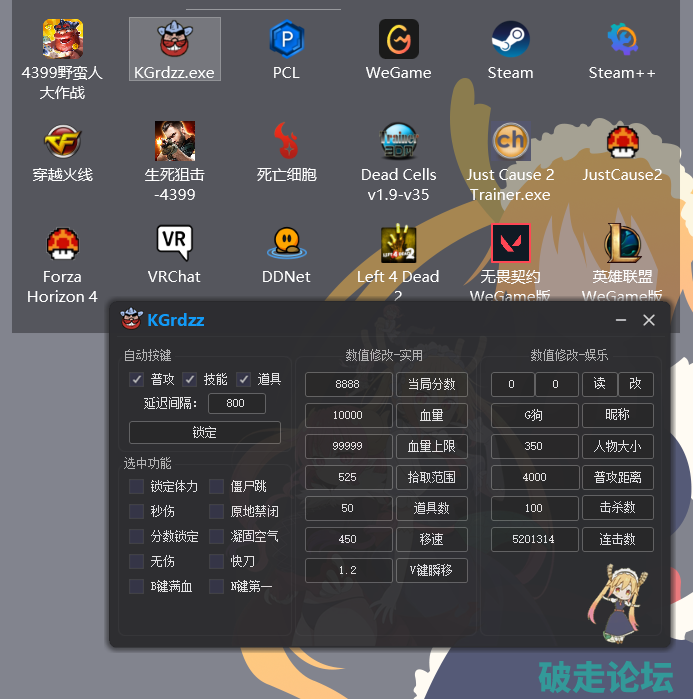Open the Steam desktop shortcut
Screen dimensions: 693x699
[x=510, y=41]
